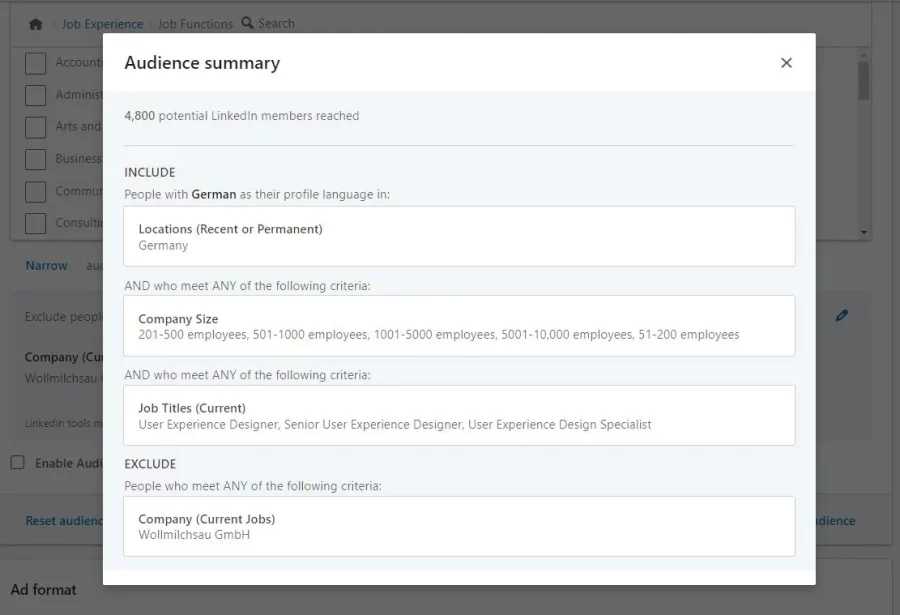Click the Search magnifier icon
900x615 pixels.
pyautogui.click(x=247, y=23)
